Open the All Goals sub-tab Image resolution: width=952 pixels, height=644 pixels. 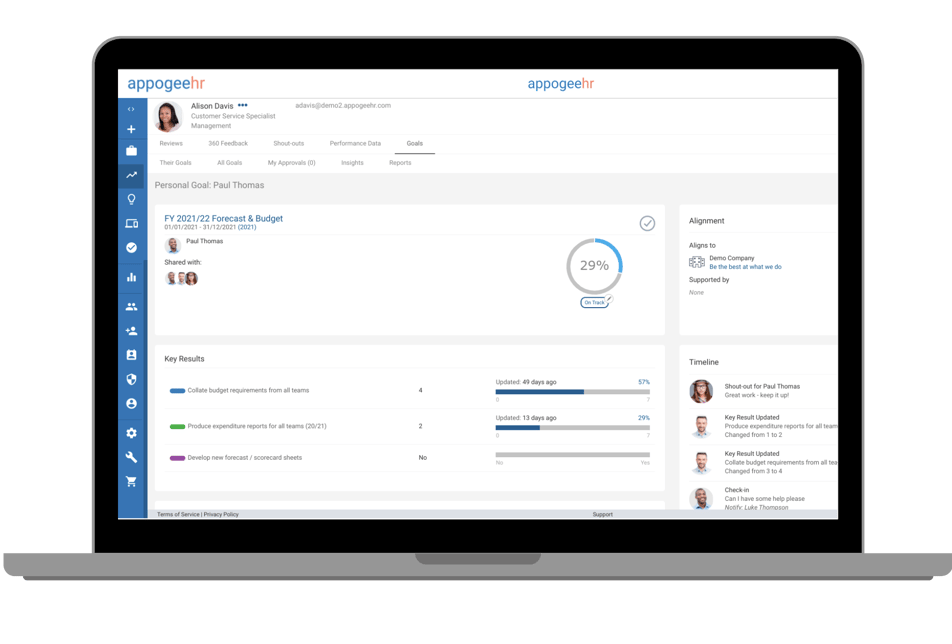pos(230,163)
